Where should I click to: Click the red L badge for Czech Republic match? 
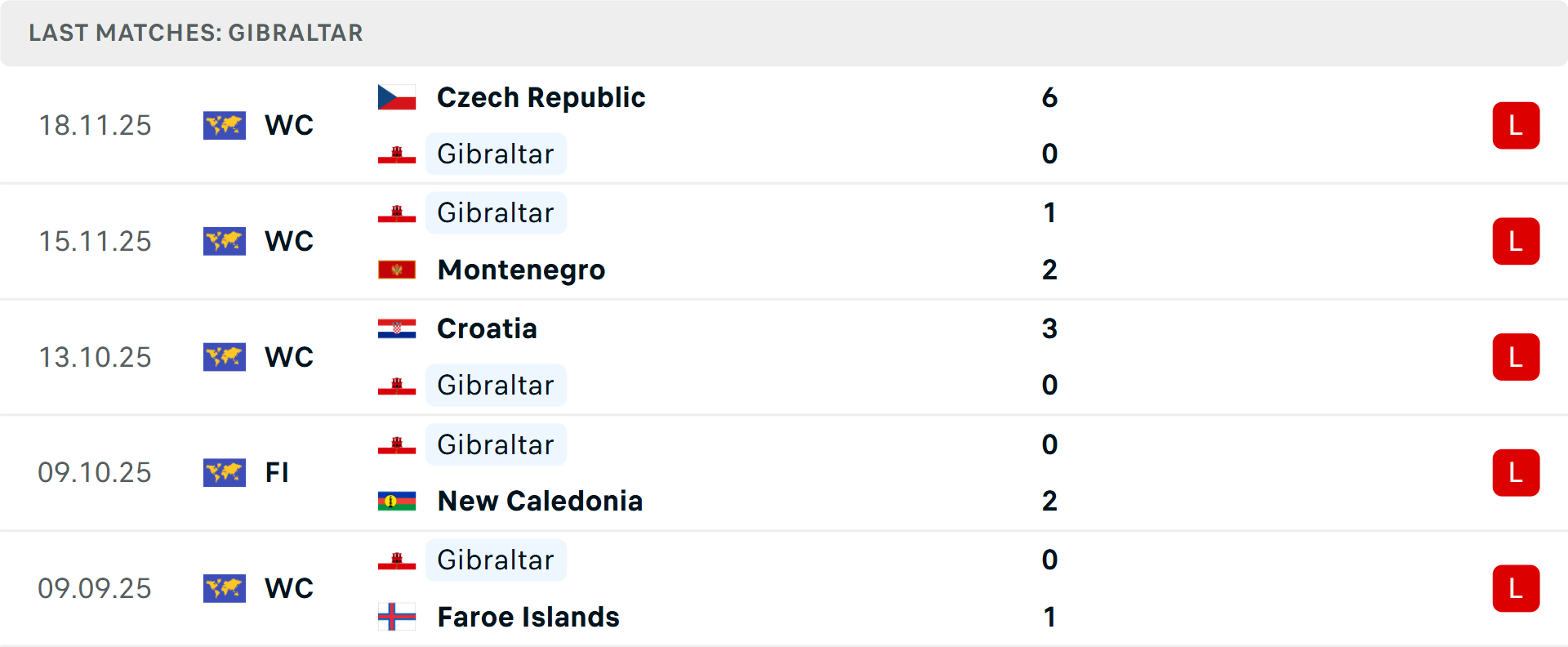(1516, 126)
